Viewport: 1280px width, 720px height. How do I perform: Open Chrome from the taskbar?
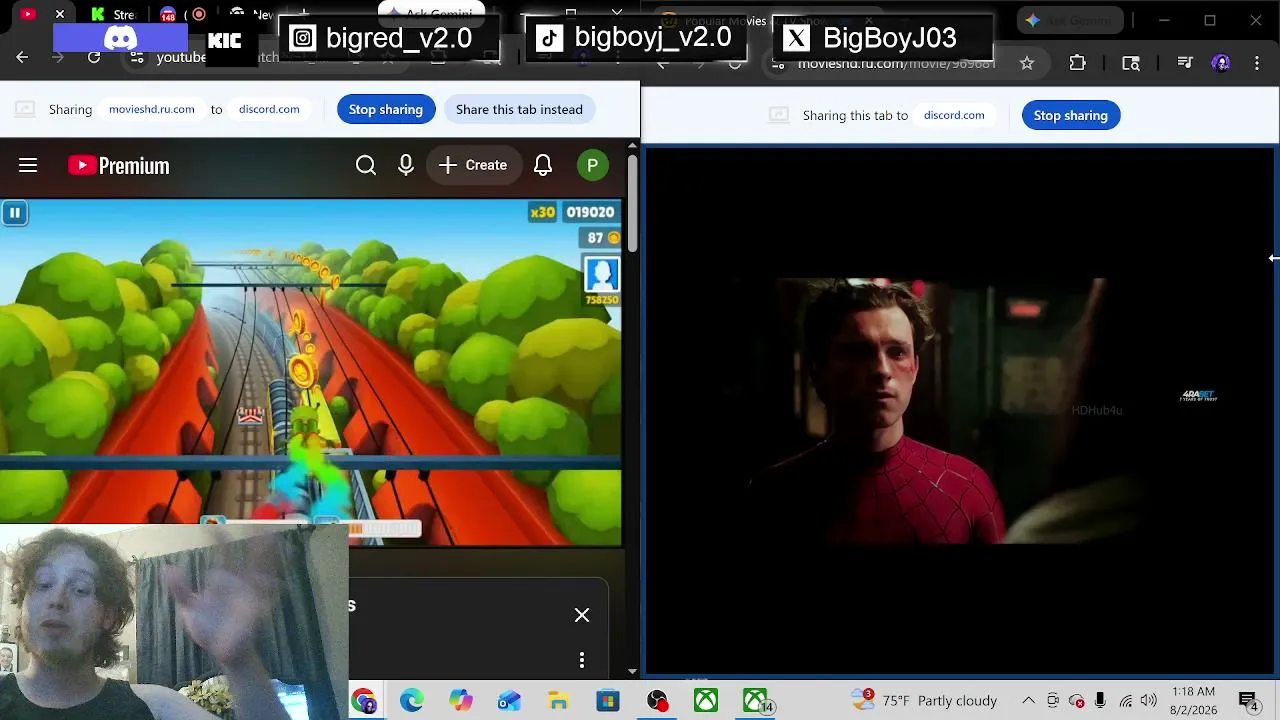363,701
